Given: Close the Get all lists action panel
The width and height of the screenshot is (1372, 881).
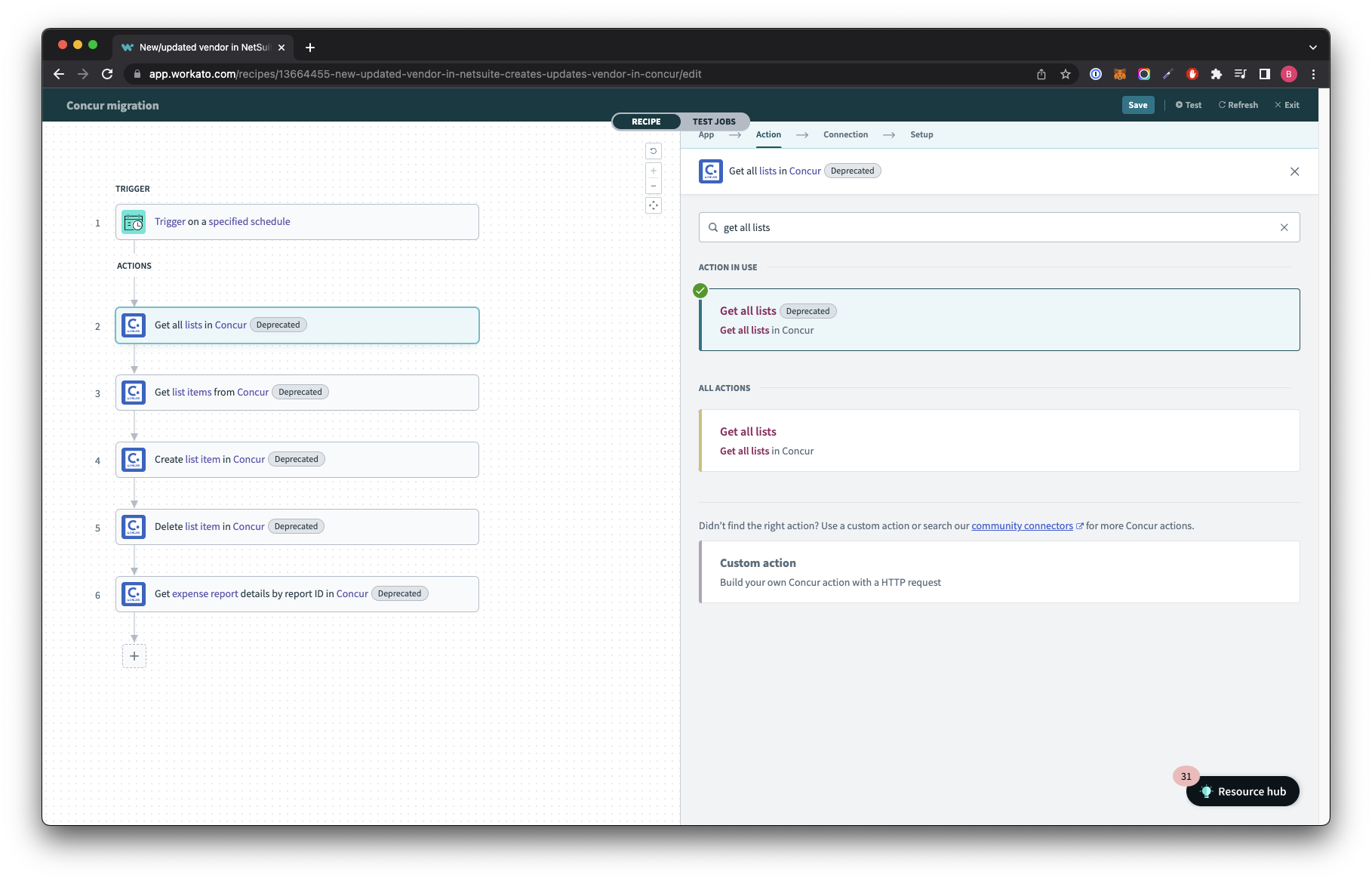Looking at the screenshot, I should 1294,171.
